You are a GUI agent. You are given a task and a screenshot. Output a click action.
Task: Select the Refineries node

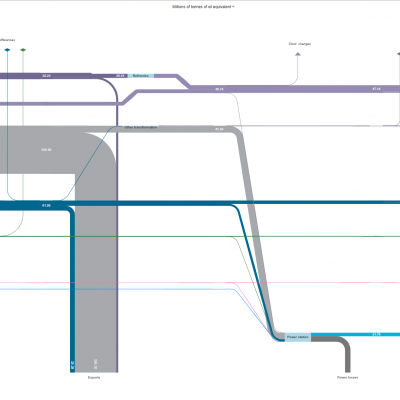click(141, 76)
